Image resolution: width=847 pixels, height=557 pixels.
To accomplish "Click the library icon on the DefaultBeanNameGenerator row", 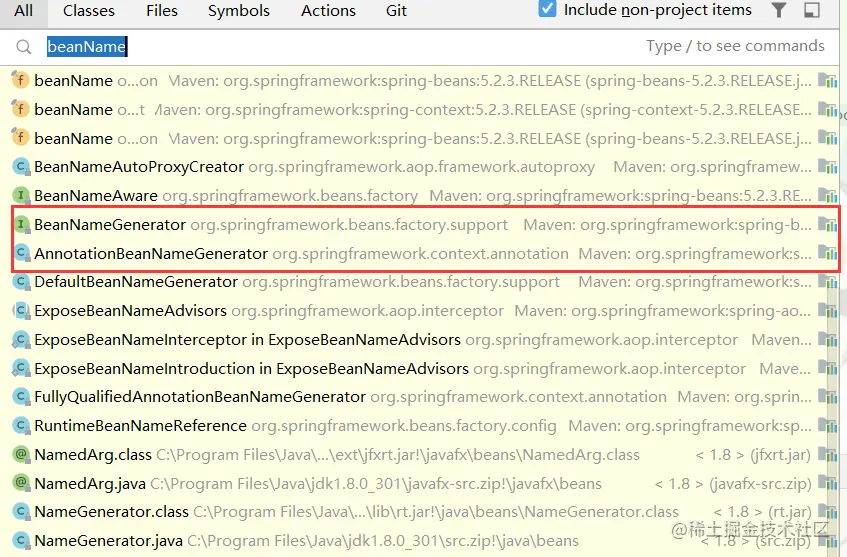I will [828, 281].
